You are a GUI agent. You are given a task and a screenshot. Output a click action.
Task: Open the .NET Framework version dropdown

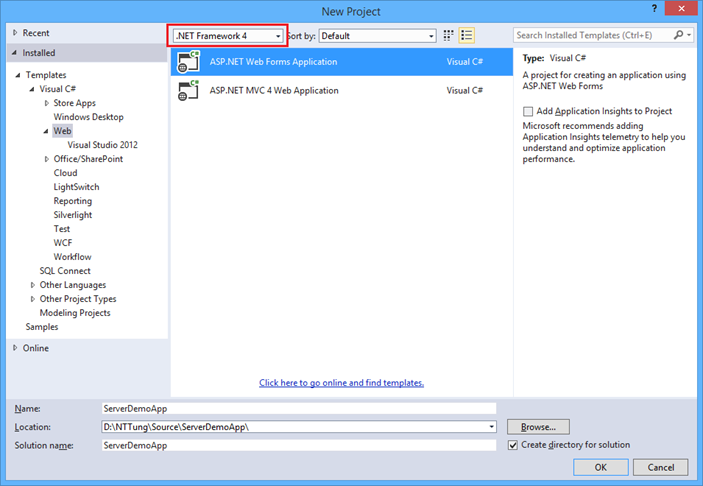tap(228, 36)
